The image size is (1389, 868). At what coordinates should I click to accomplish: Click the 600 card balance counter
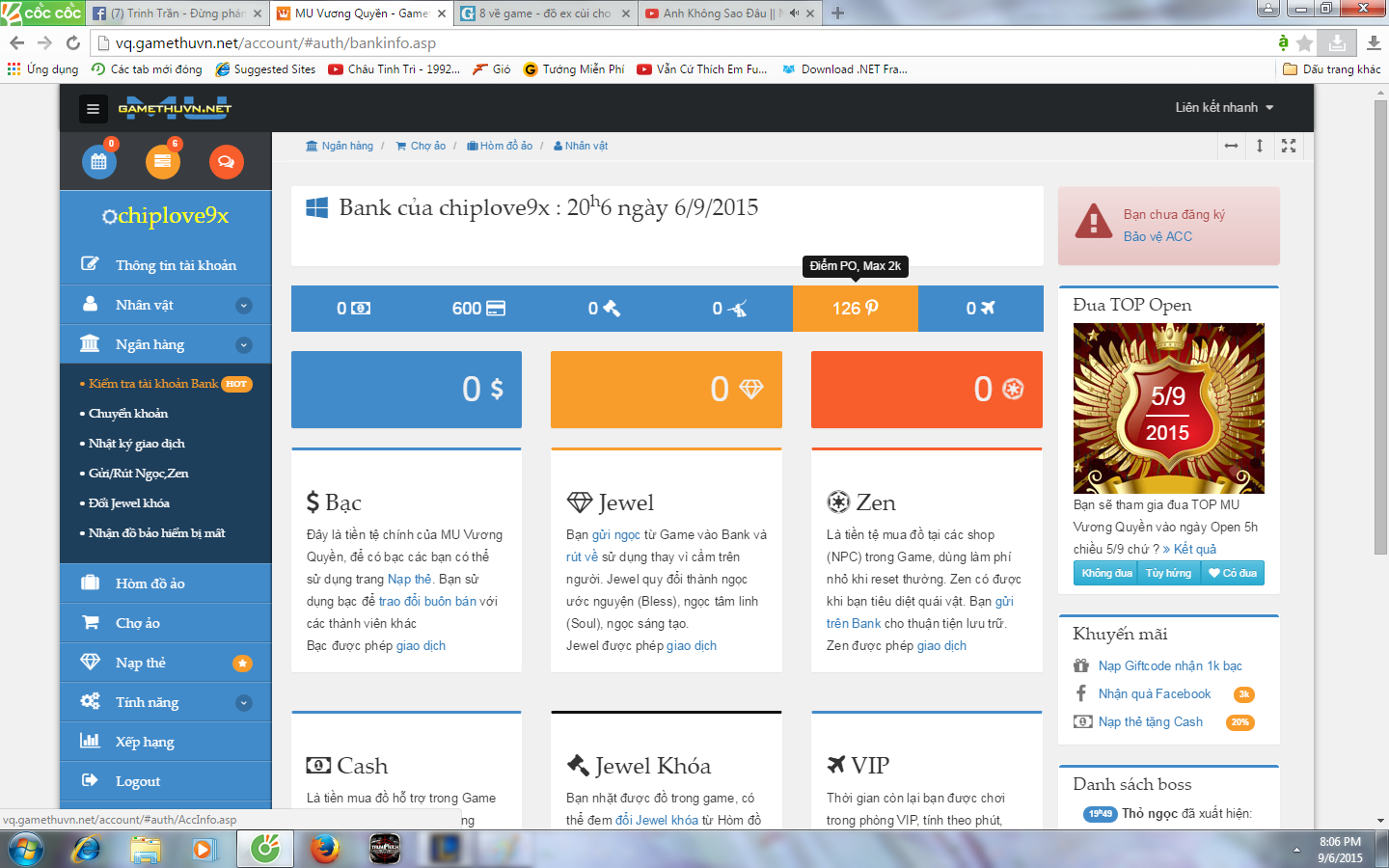pos(478,309)
